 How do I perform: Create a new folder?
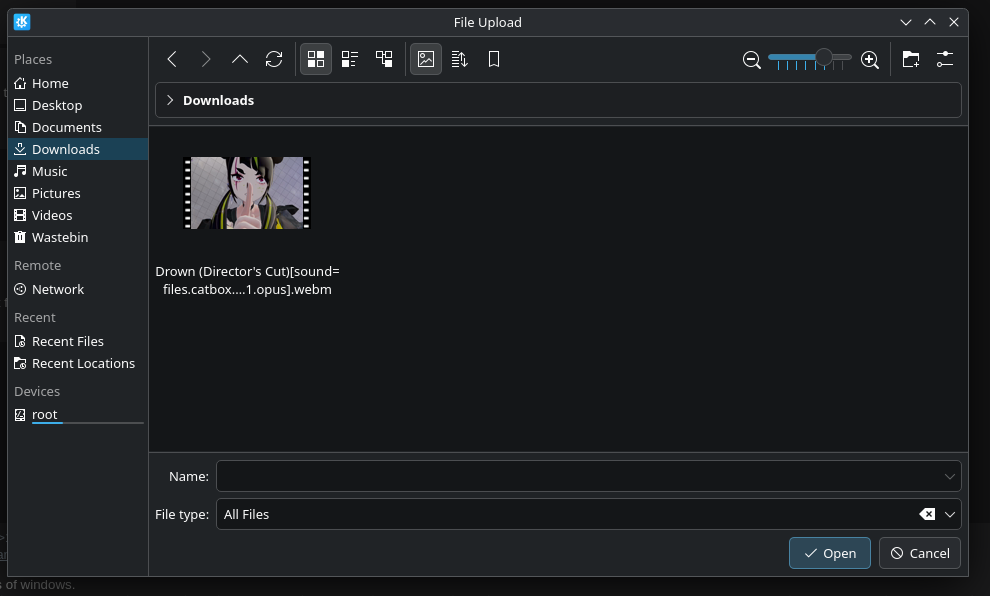pyautogui.click(x=911, y=60)
